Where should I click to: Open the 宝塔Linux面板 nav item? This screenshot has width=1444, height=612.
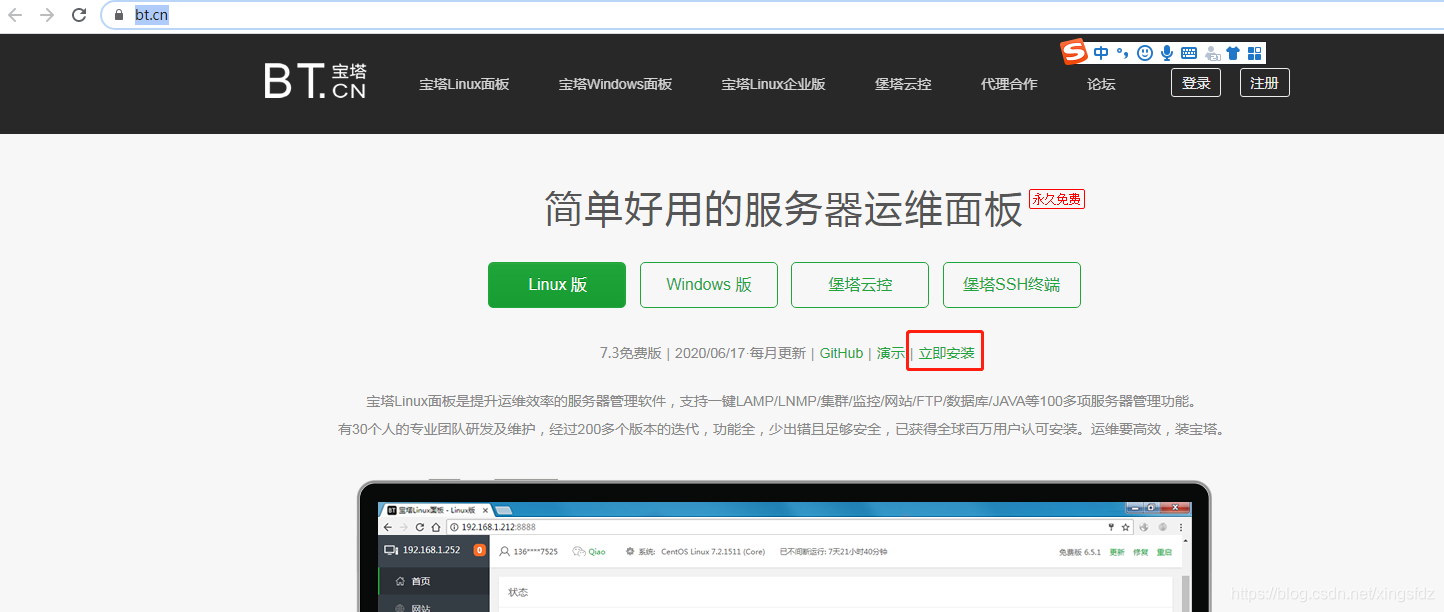(464, 84)
